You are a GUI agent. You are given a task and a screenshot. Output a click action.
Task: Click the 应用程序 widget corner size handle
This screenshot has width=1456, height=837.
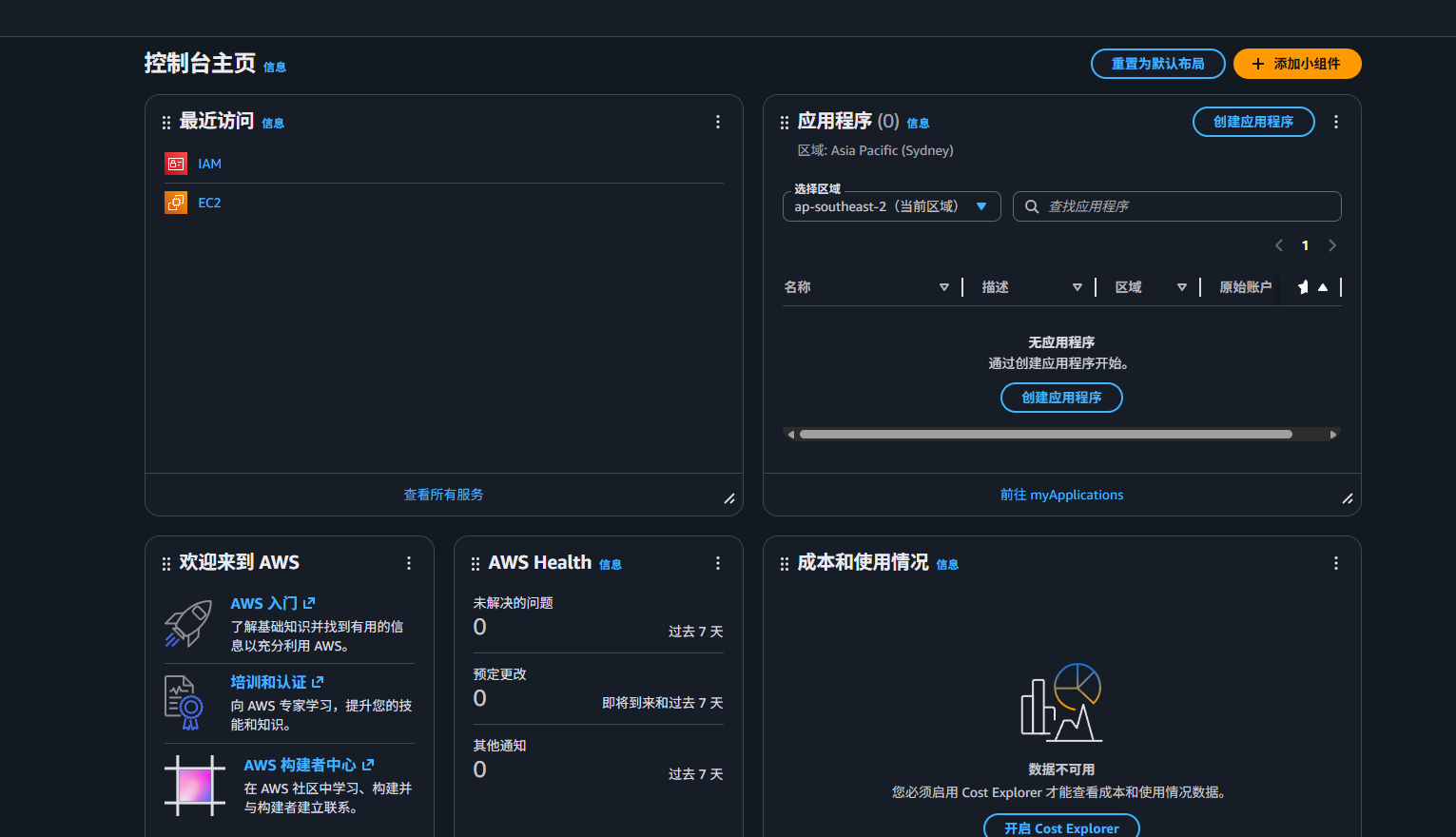1348,498
